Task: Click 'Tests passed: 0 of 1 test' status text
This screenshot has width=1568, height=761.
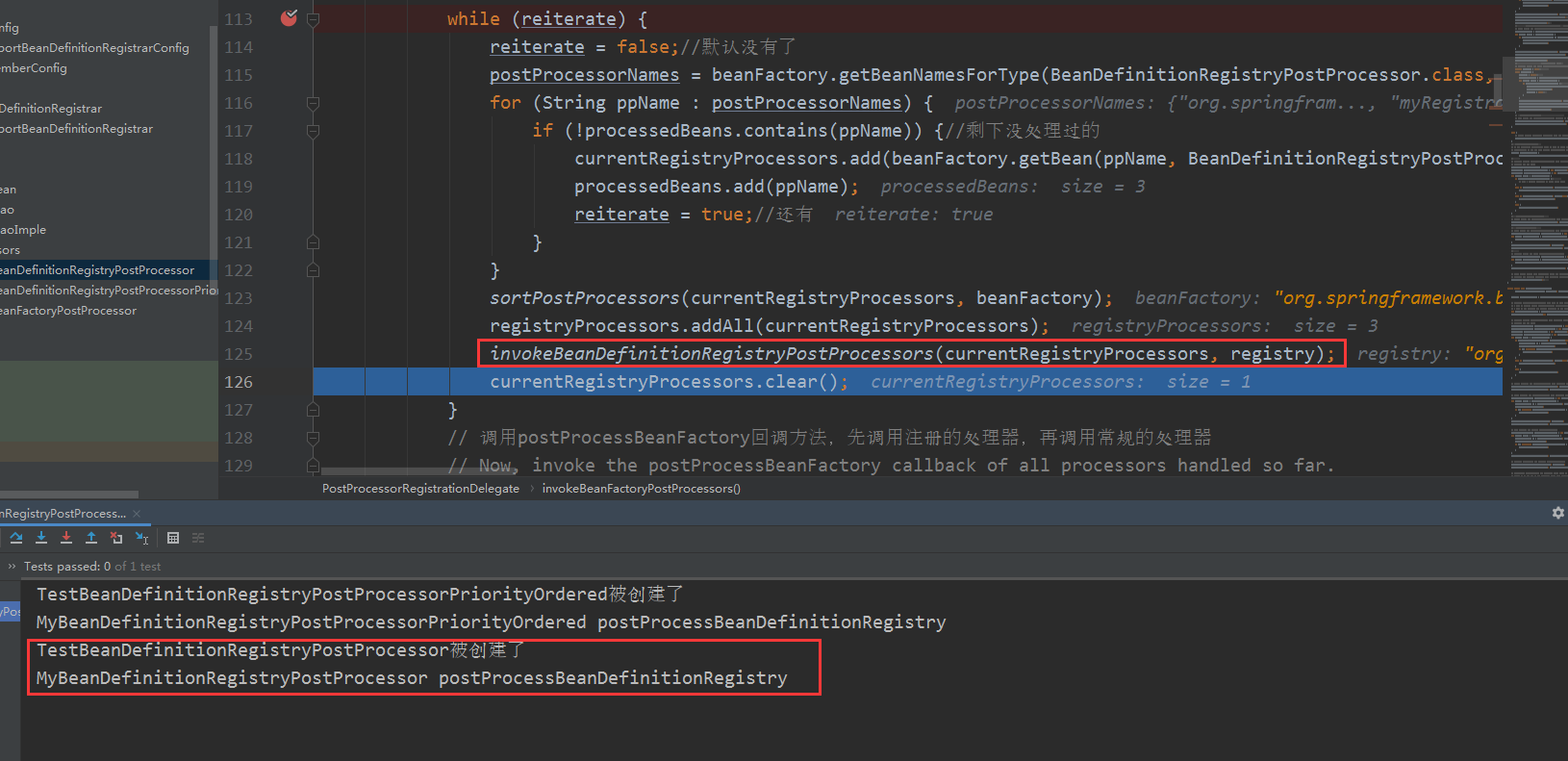Action: 92,567
